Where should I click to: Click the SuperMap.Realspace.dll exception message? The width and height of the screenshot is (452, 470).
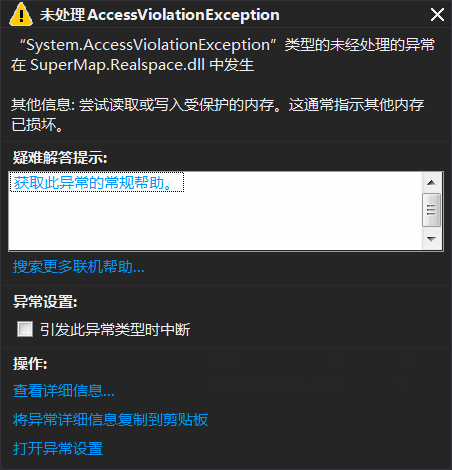coord(223,55)
